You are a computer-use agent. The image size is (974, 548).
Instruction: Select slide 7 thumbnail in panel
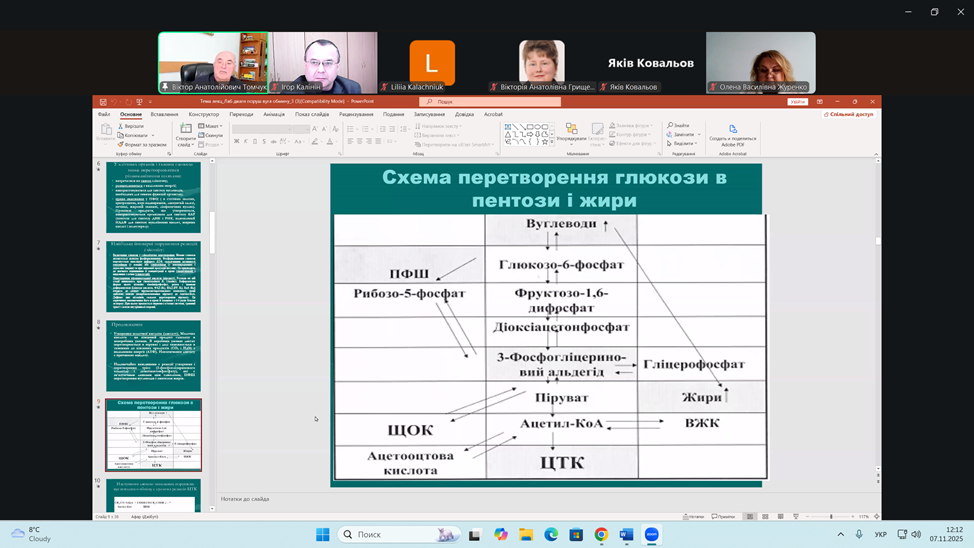point(153,276)
